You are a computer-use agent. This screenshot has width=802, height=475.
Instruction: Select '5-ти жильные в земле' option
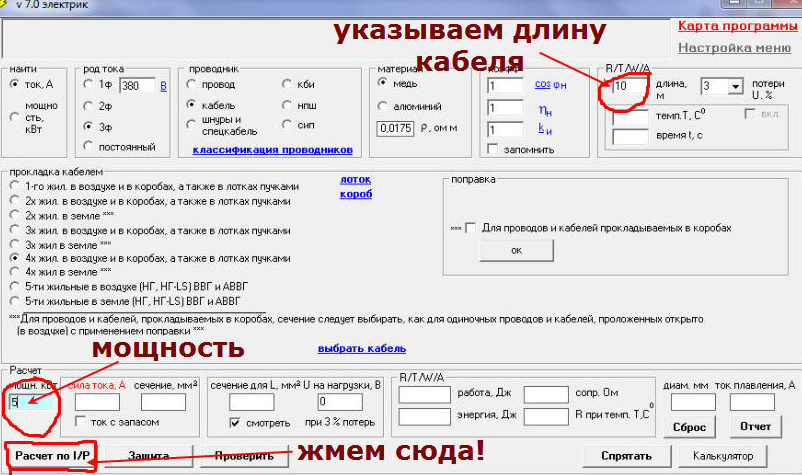[15, 301]
